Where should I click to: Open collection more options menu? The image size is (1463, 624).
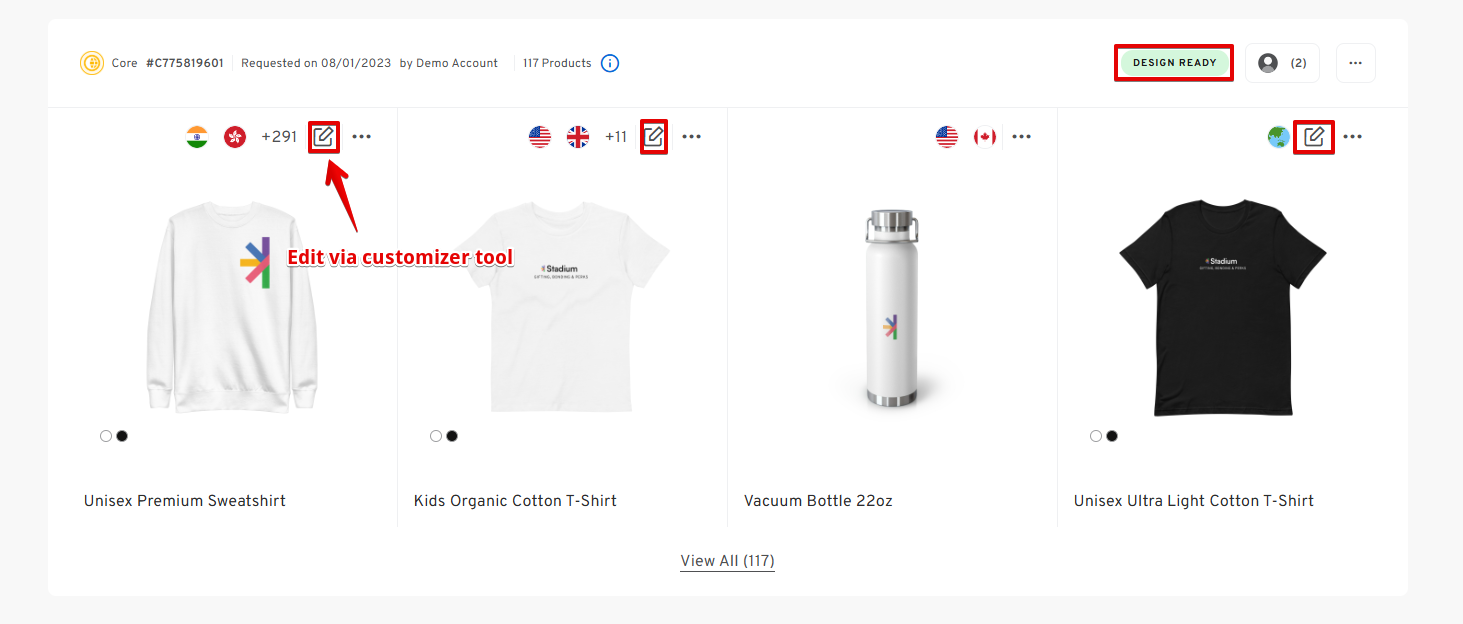click(x=1355, y=63)
